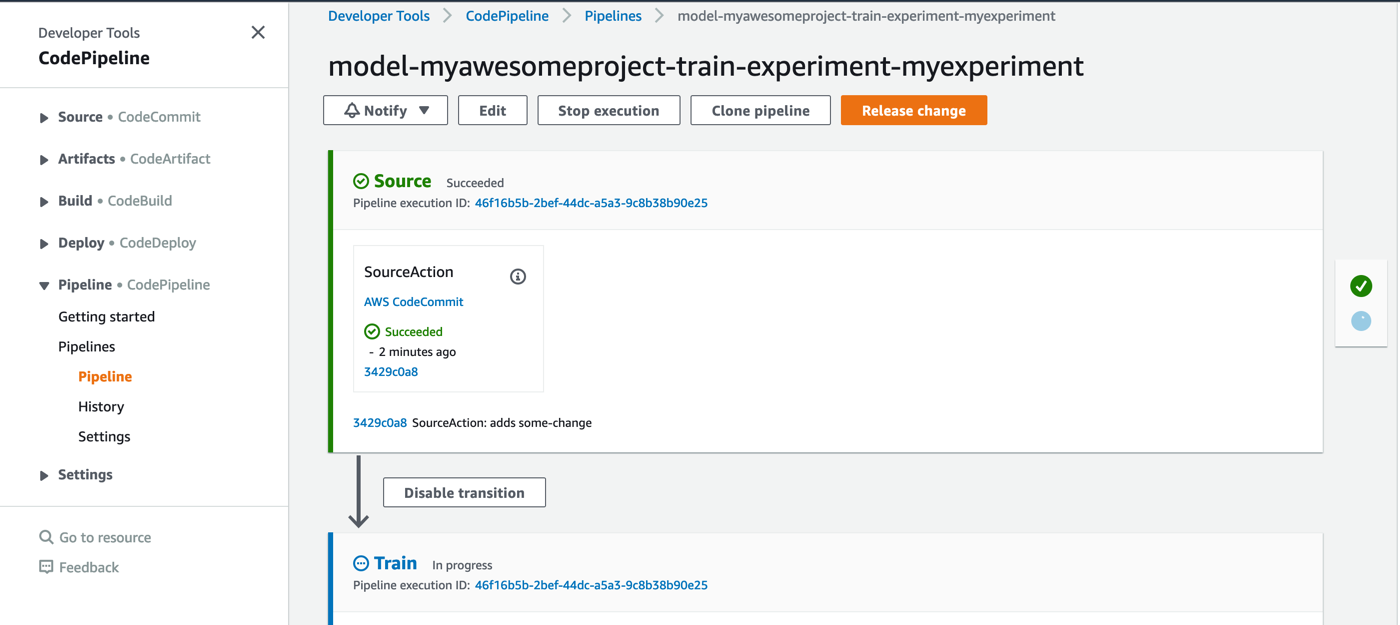The image size is (1400, 625).
Task: Collapse Pipeline CodePipeline section
Action: 44,286
